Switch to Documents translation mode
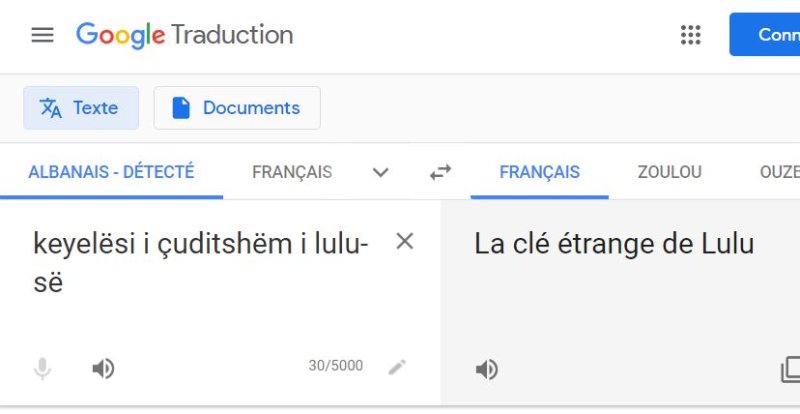 237,108
